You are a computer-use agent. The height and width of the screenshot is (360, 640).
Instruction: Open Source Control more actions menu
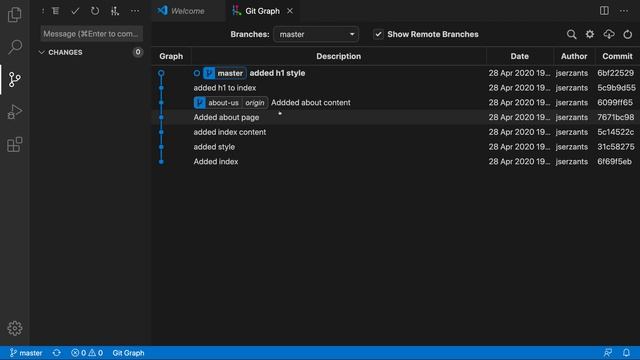click(x=135, y=11)
